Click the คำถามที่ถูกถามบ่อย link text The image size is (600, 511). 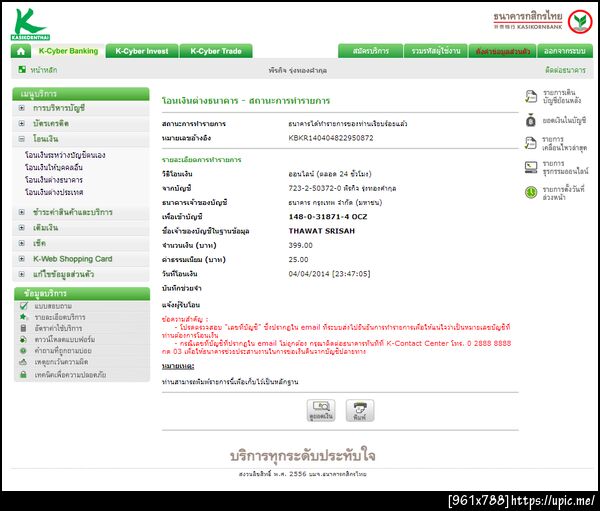coord(63,351)
